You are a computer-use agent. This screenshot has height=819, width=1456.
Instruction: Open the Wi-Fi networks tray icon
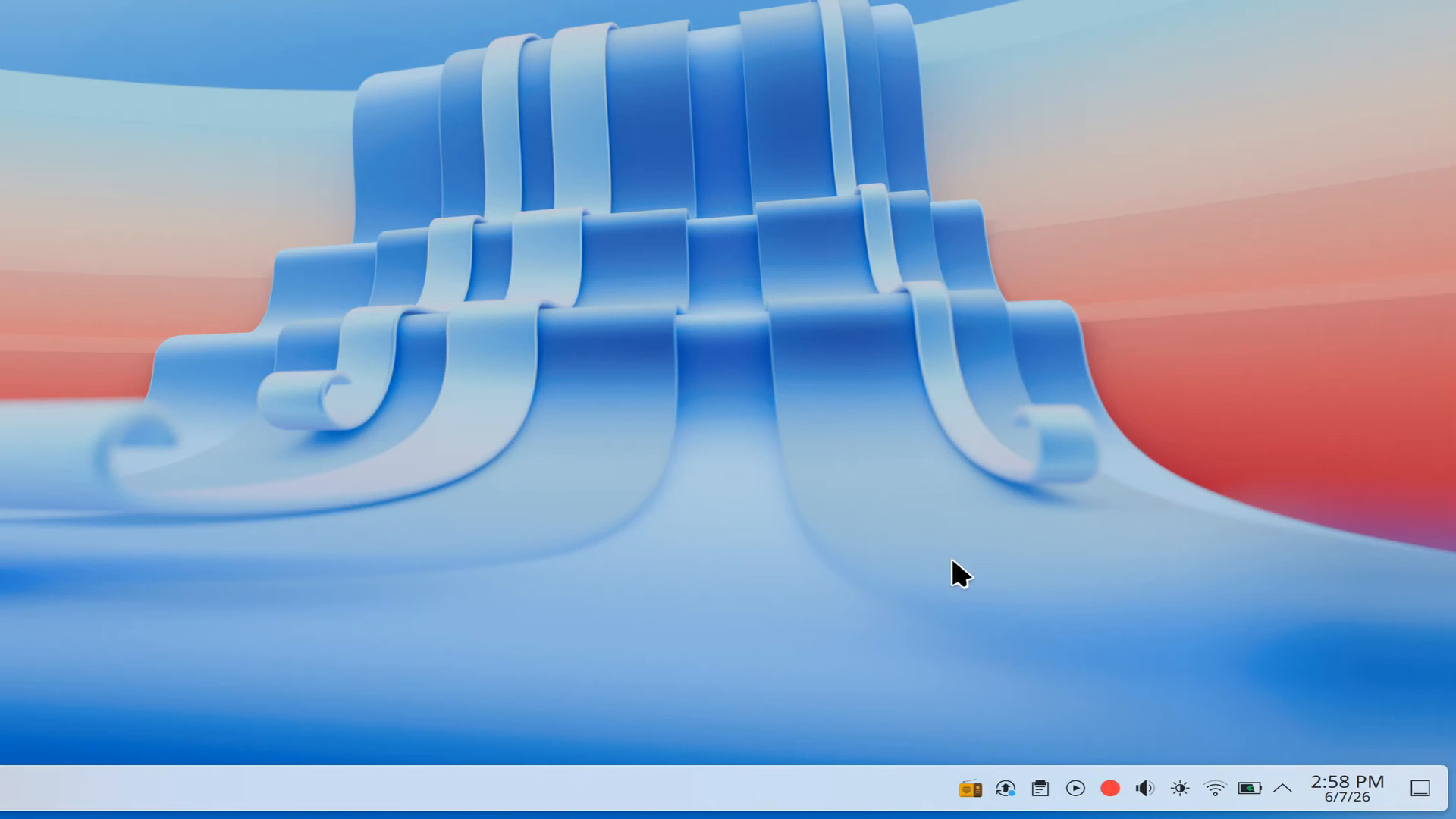point(1215,789)
